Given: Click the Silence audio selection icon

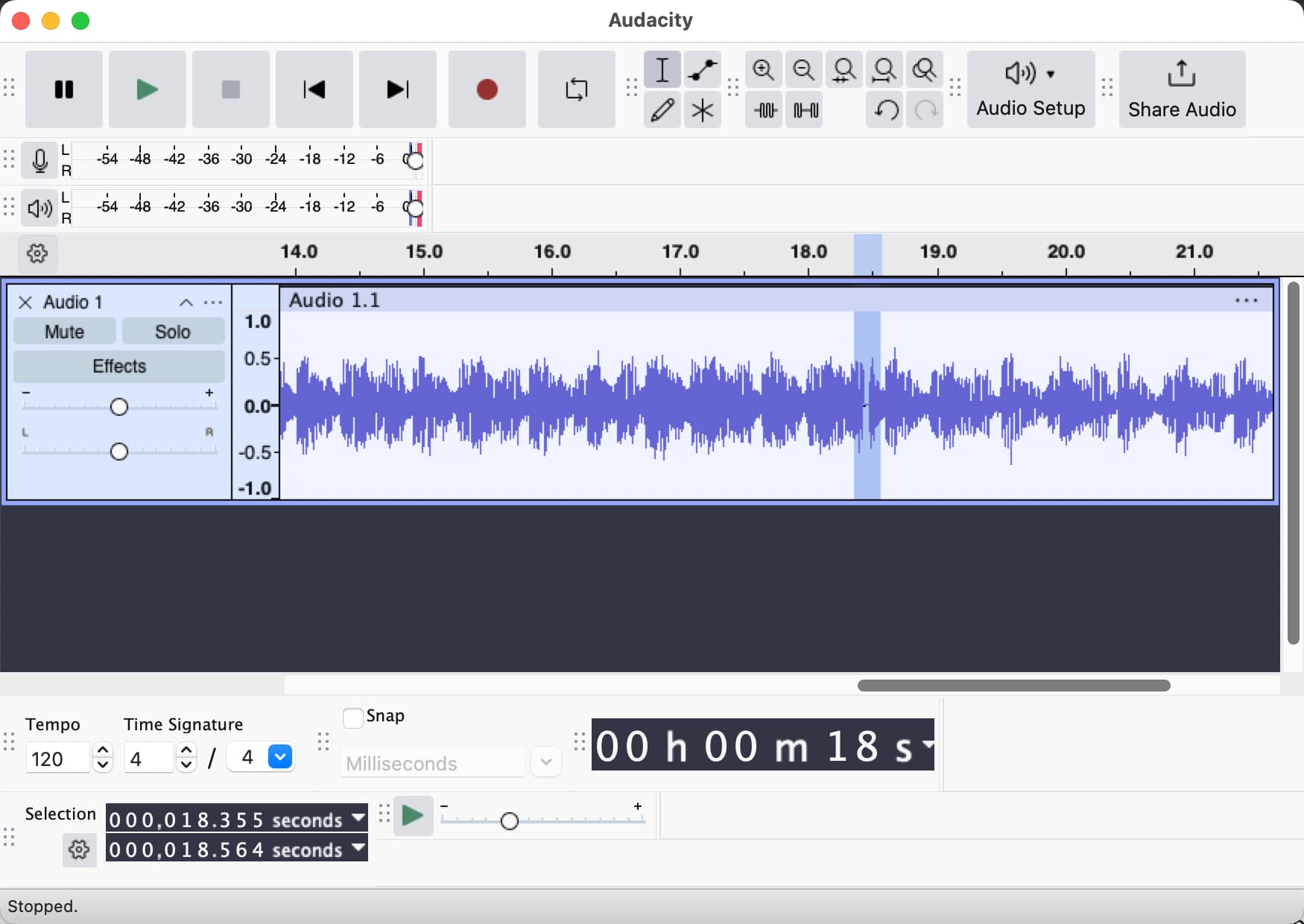Looking at the screenshot, I should tap(805, 110).
